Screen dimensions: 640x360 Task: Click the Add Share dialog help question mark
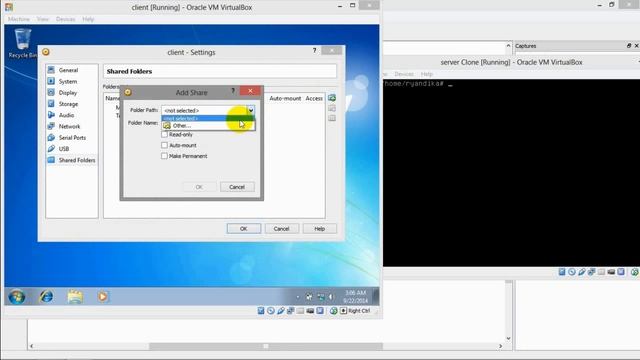pyautogui.click(x=233, y=91)
